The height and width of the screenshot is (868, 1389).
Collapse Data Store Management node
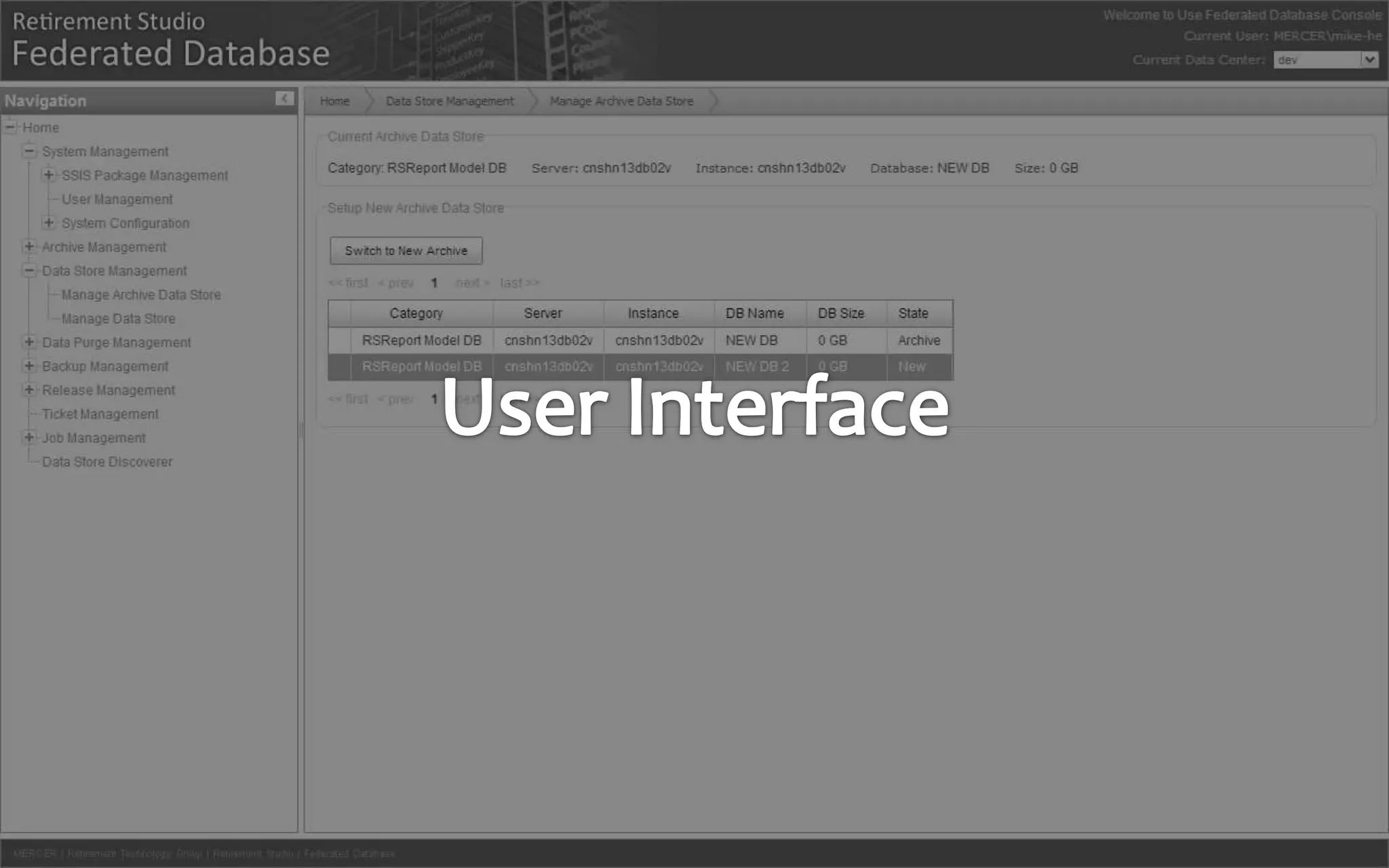(x=29, y=270)
